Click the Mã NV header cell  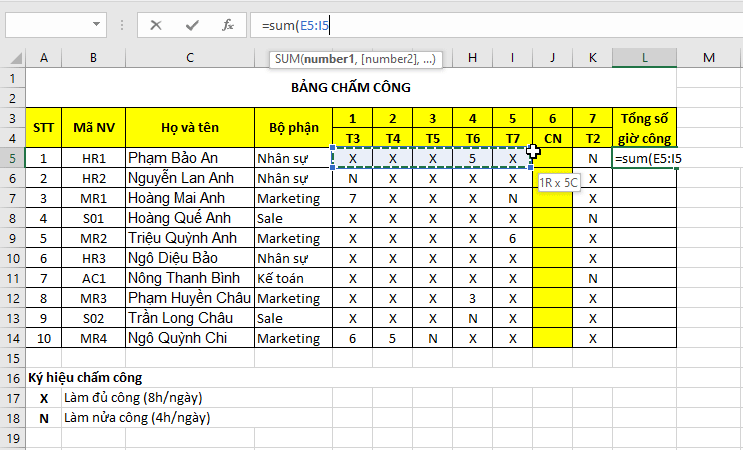(94, 127)
